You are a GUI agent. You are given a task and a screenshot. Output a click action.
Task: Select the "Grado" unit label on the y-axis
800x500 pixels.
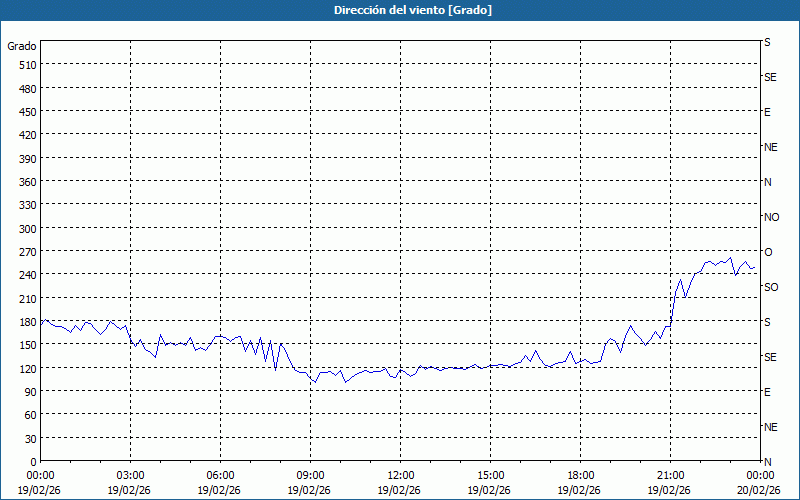(22, 46)
